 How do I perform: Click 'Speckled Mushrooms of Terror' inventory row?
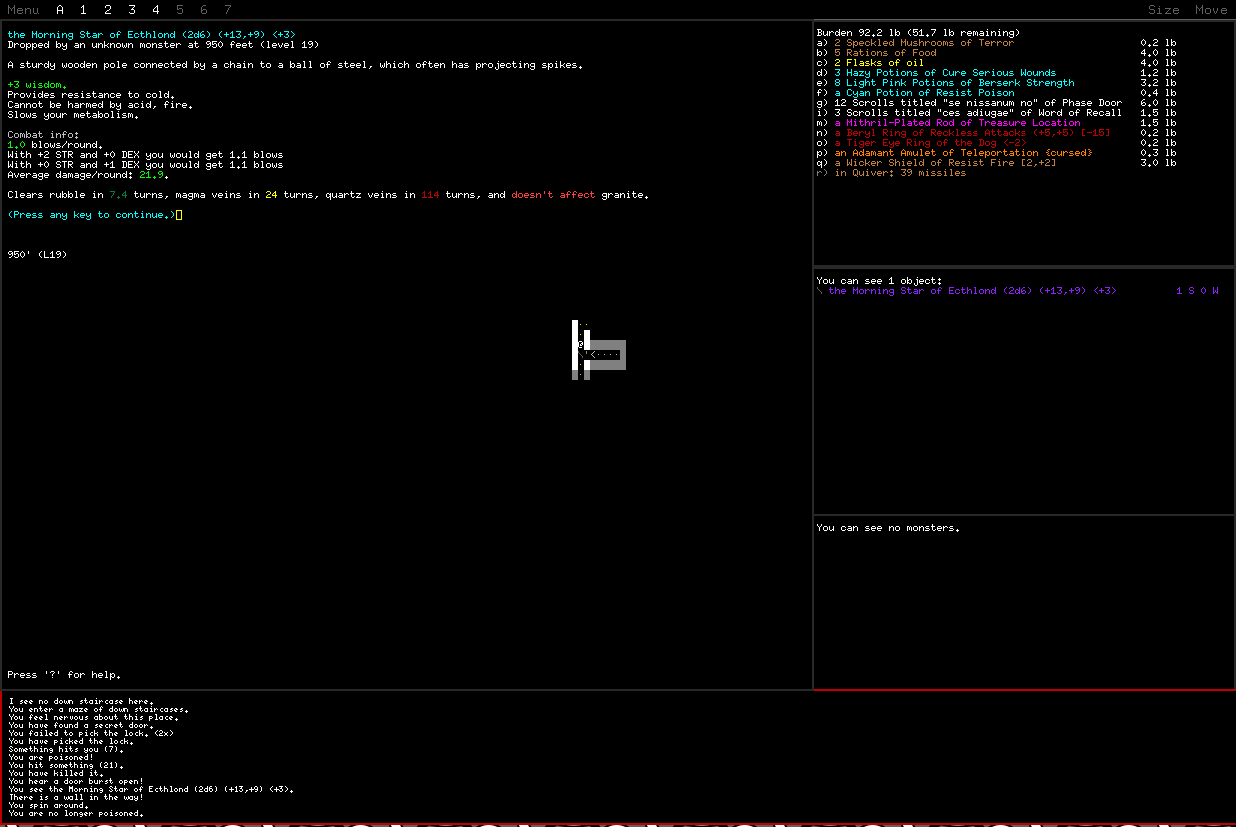coord(996,43)
